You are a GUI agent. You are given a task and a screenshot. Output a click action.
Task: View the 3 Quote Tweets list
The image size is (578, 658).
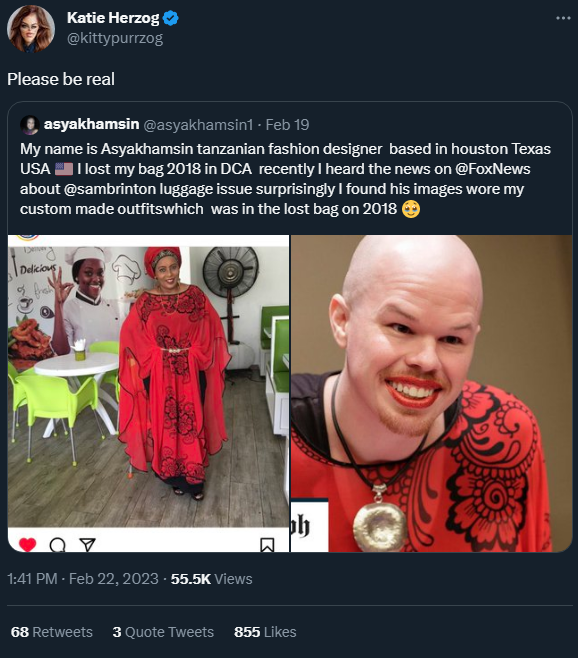pos(163,632)
